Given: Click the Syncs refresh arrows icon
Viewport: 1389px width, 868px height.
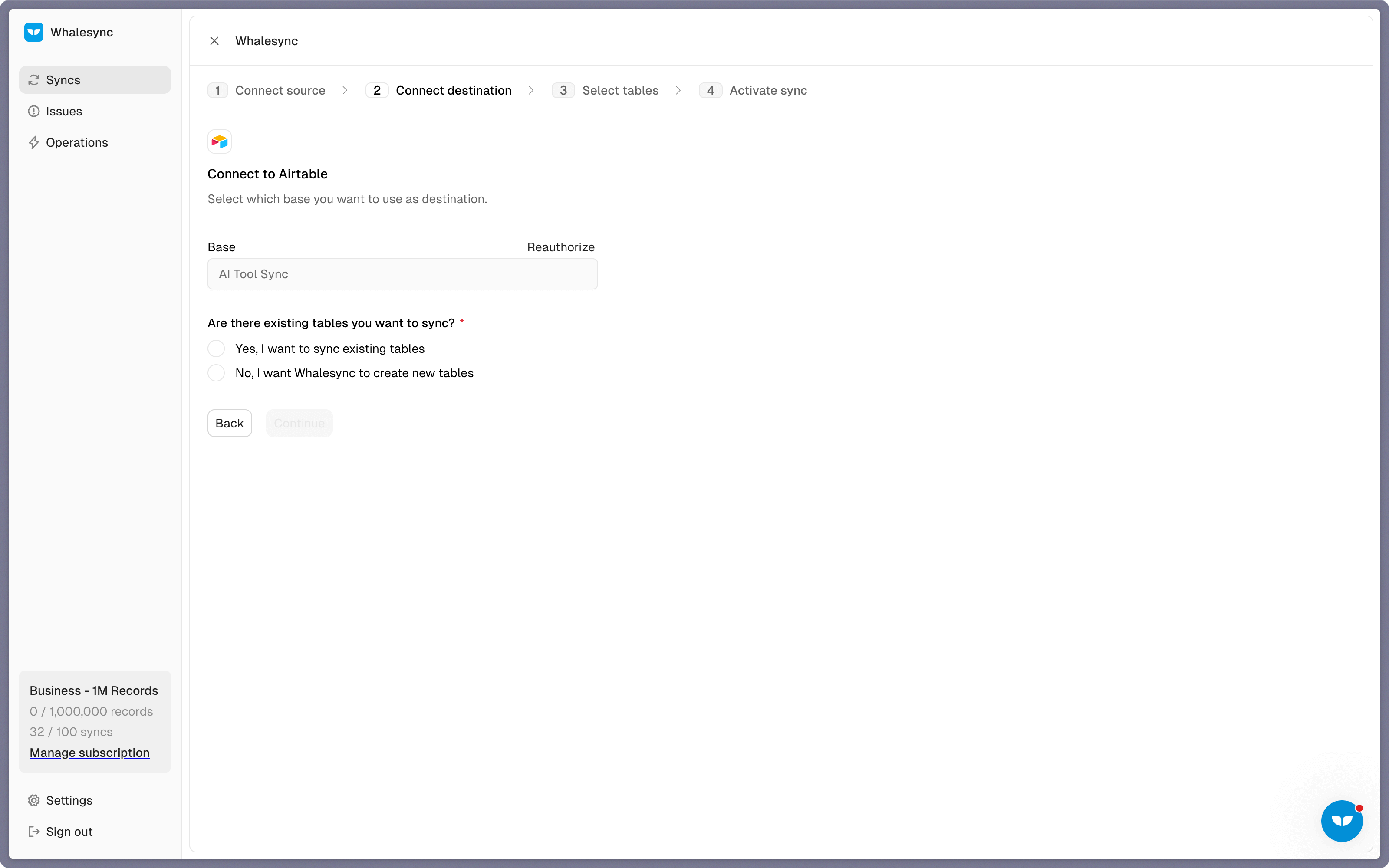Looking at the screenshot, I should [x=34, y=80].
